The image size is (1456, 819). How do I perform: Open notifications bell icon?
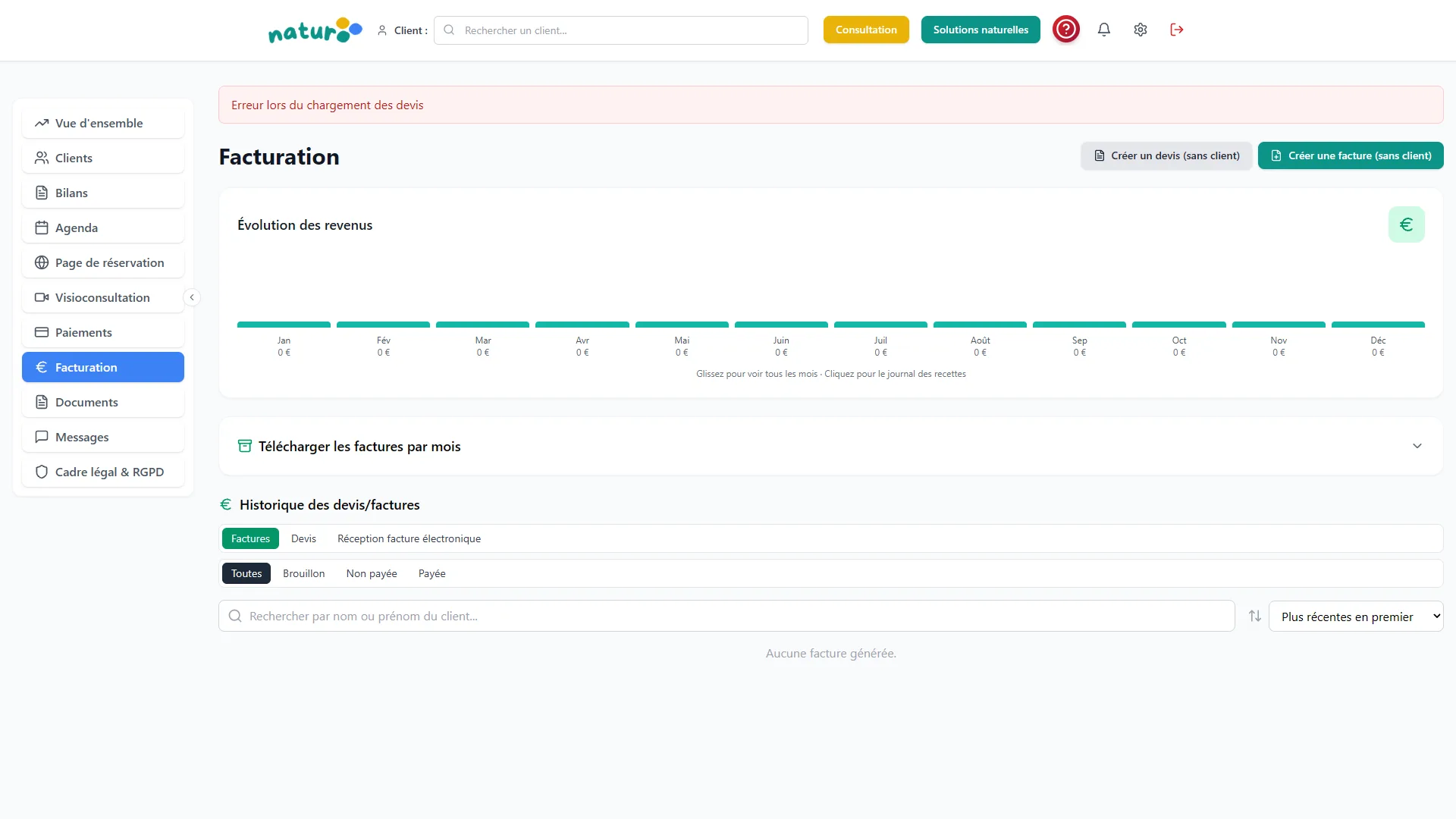point(1104,30)
